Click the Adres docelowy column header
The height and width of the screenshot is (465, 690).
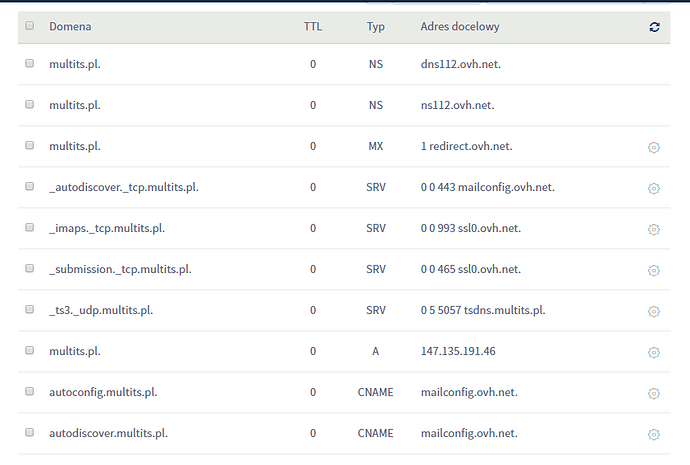460,27
